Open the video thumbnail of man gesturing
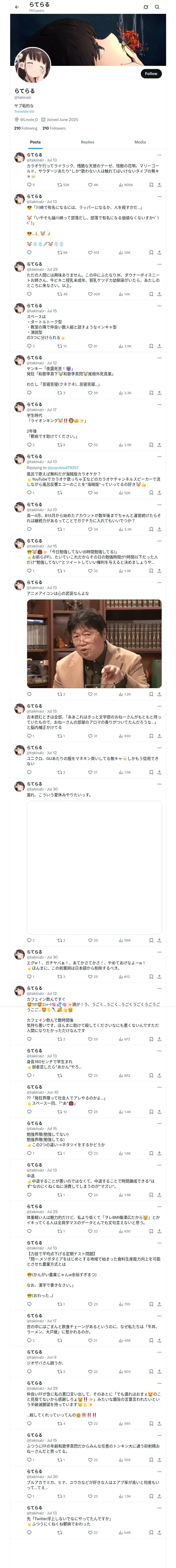This screenshot has height=1568, width=176. [x=94, y=643]
